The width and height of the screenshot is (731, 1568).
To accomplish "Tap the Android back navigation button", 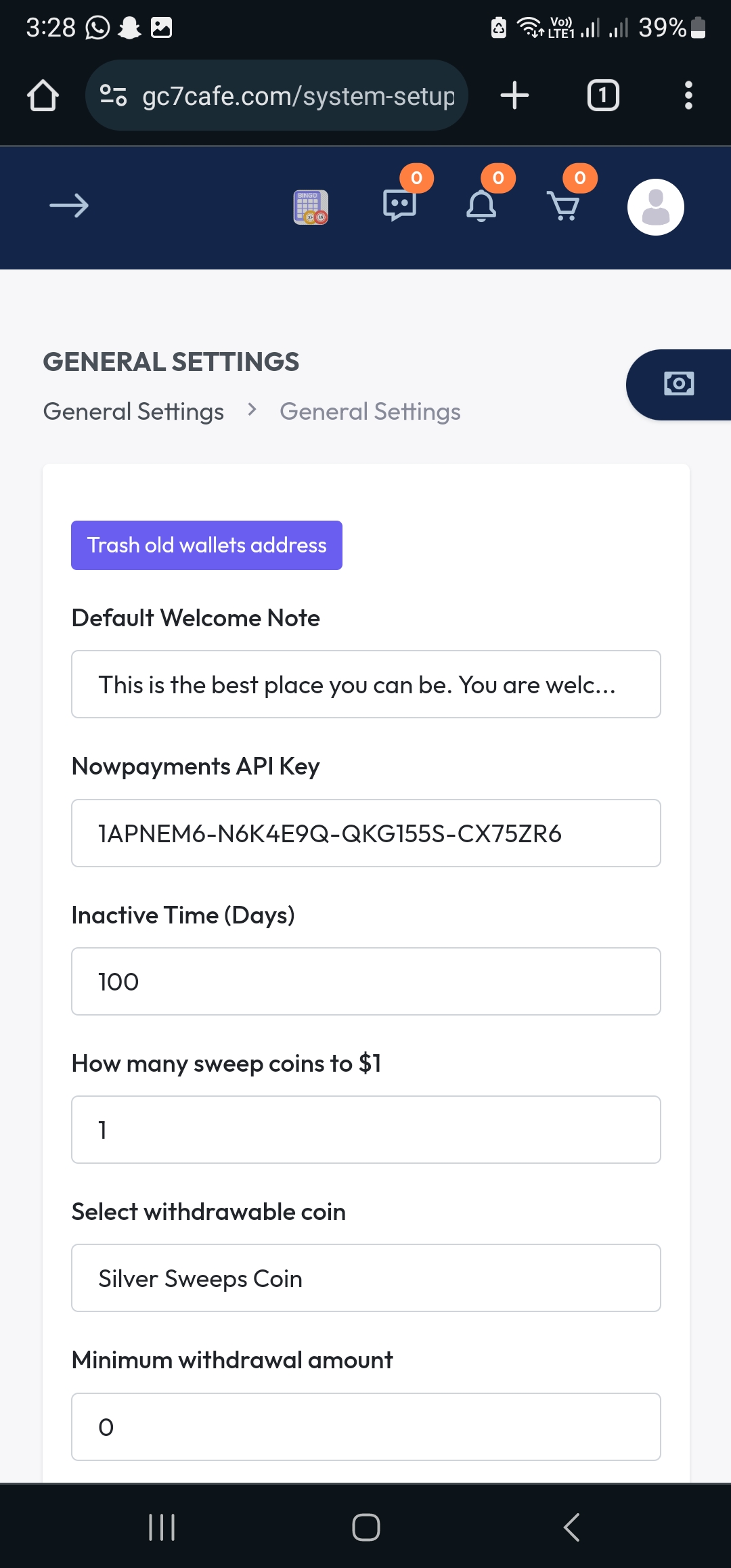I will [571, 1527].
